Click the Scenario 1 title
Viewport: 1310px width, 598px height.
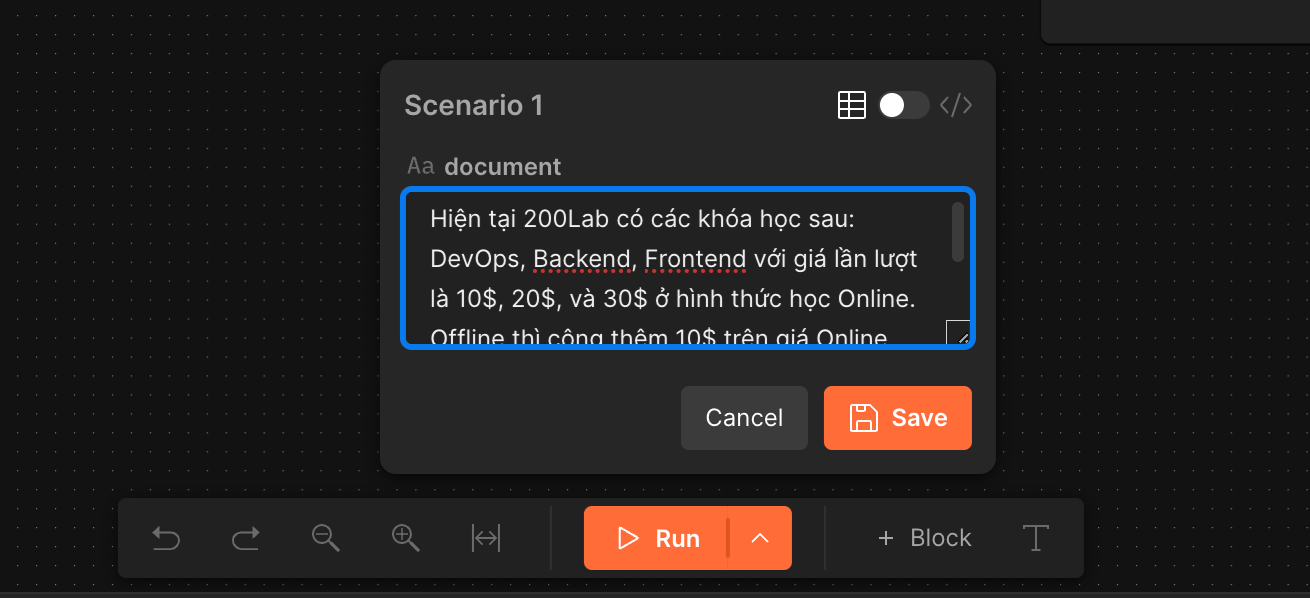[x=473, y=105]
